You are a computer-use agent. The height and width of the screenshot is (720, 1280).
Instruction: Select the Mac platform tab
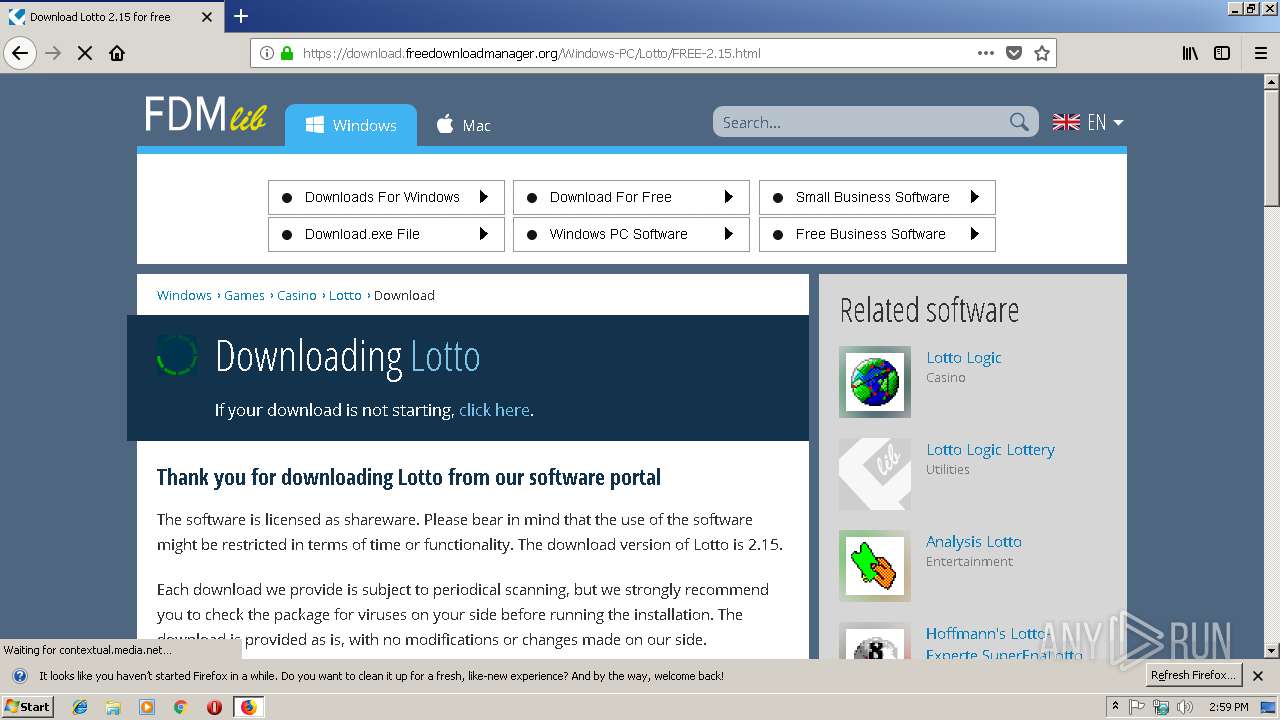click(x=463, y=126)
